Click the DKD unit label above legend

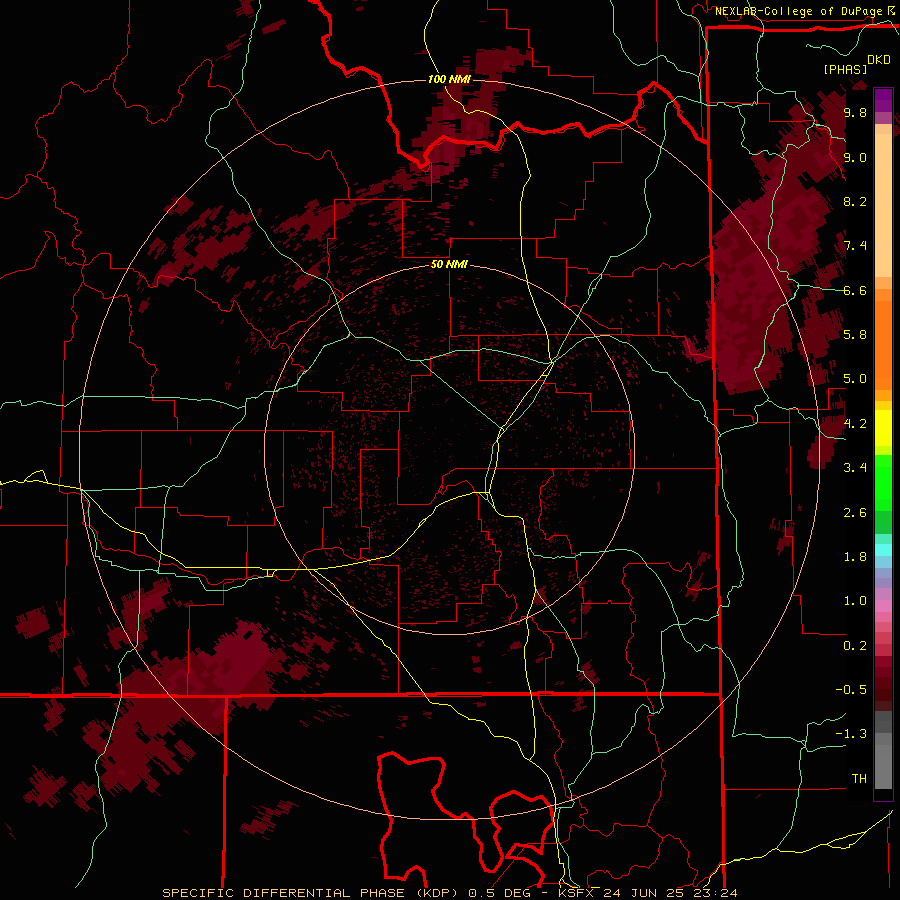(x=879, y=60)
